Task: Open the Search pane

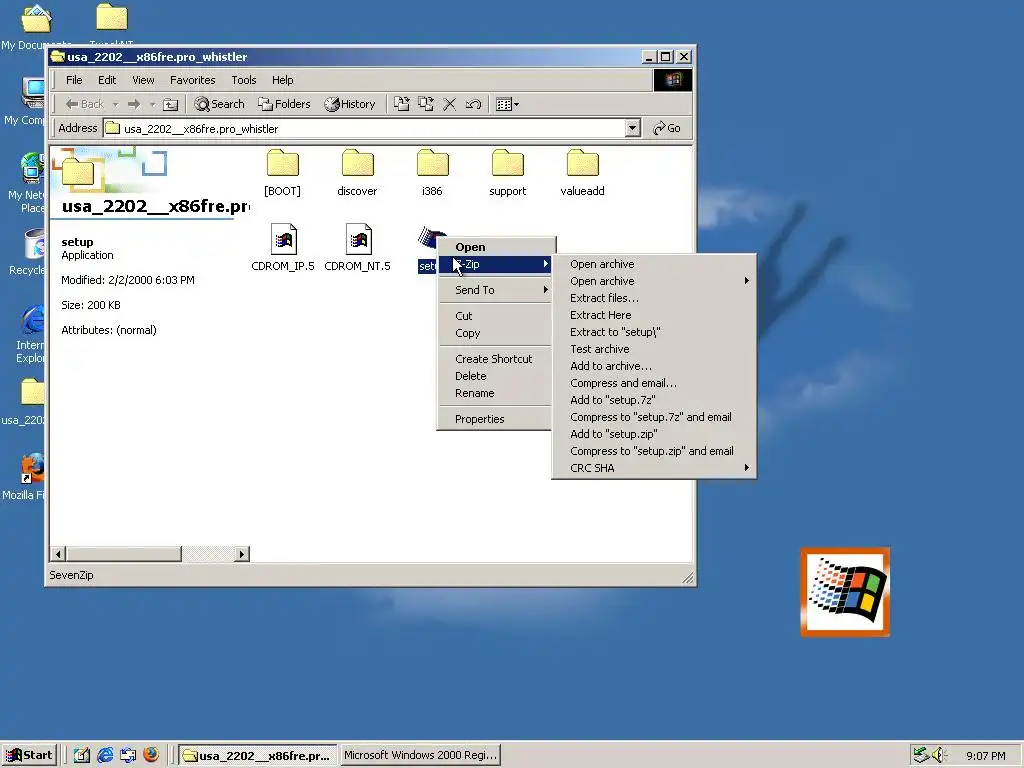Action: 219,104
